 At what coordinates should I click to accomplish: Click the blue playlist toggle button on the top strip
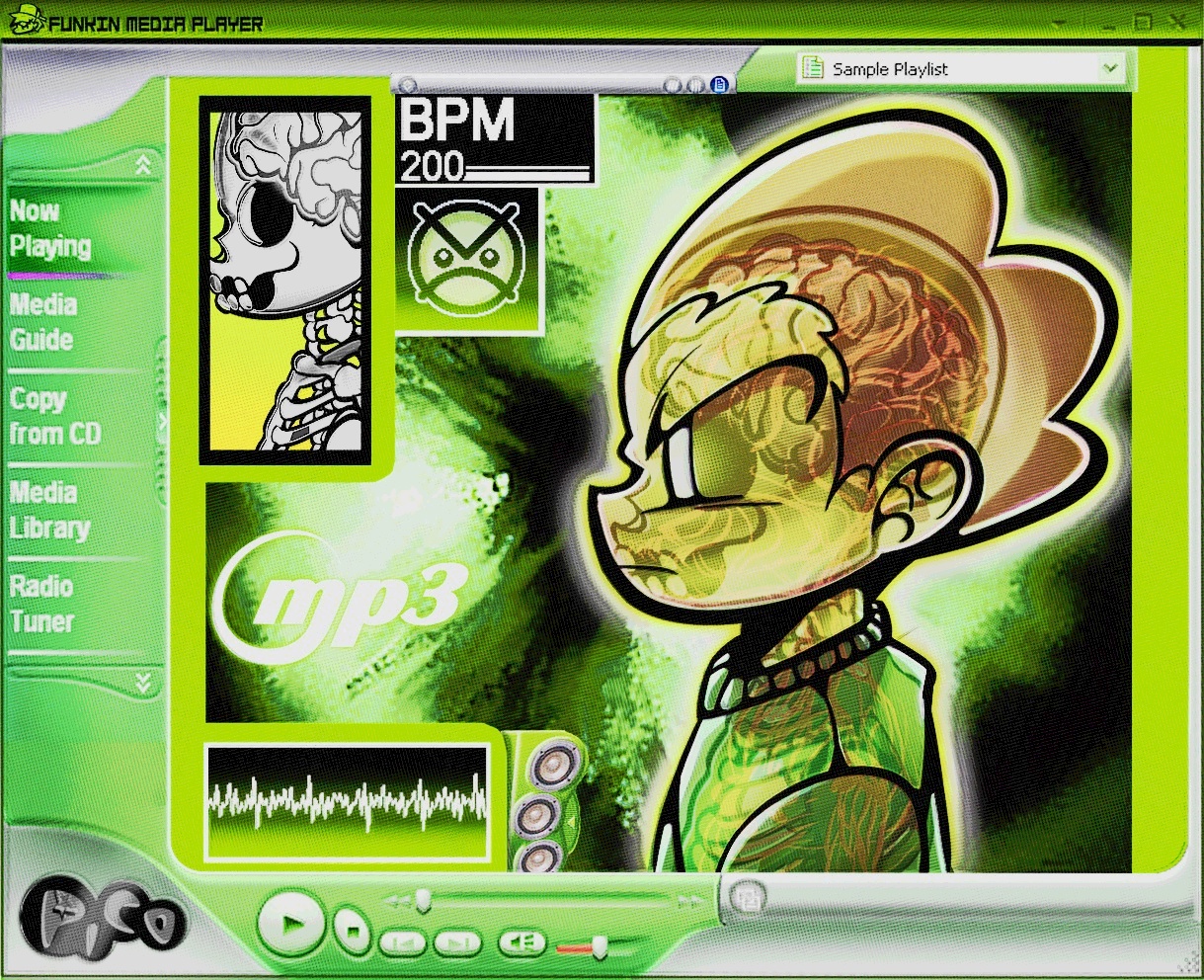point(719,84)
